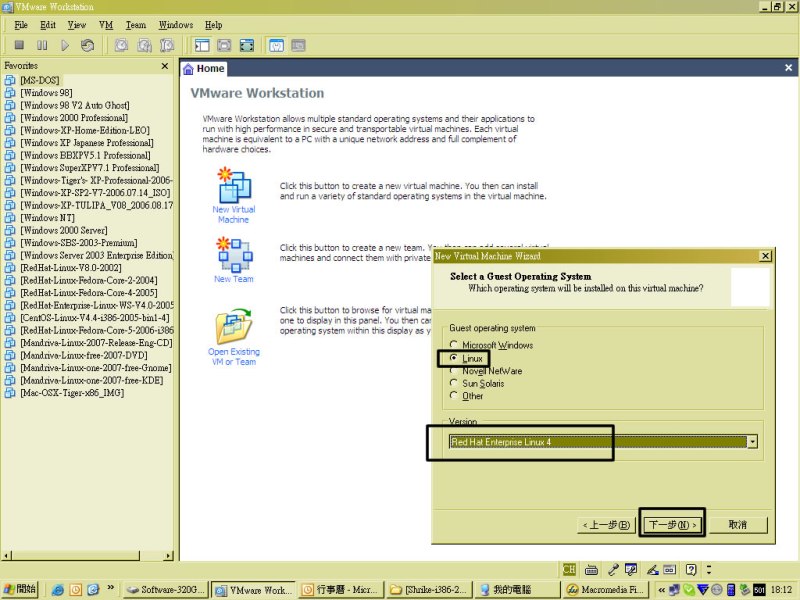
Task: Open the Help menu
Action: pos(213,25)
